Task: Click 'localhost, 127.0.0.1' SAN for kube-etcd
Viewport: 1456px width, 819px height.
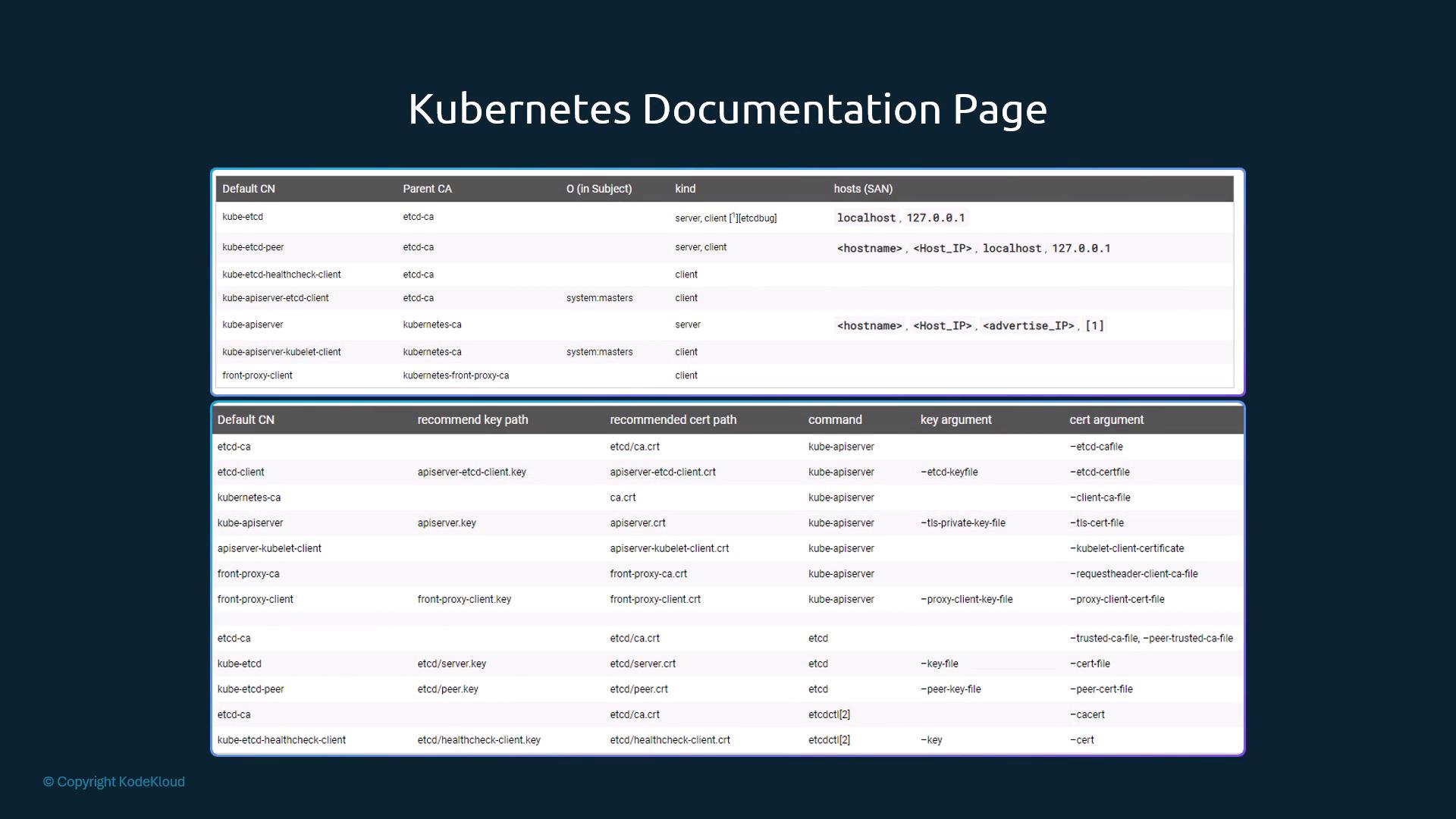Action: [901, 218]
